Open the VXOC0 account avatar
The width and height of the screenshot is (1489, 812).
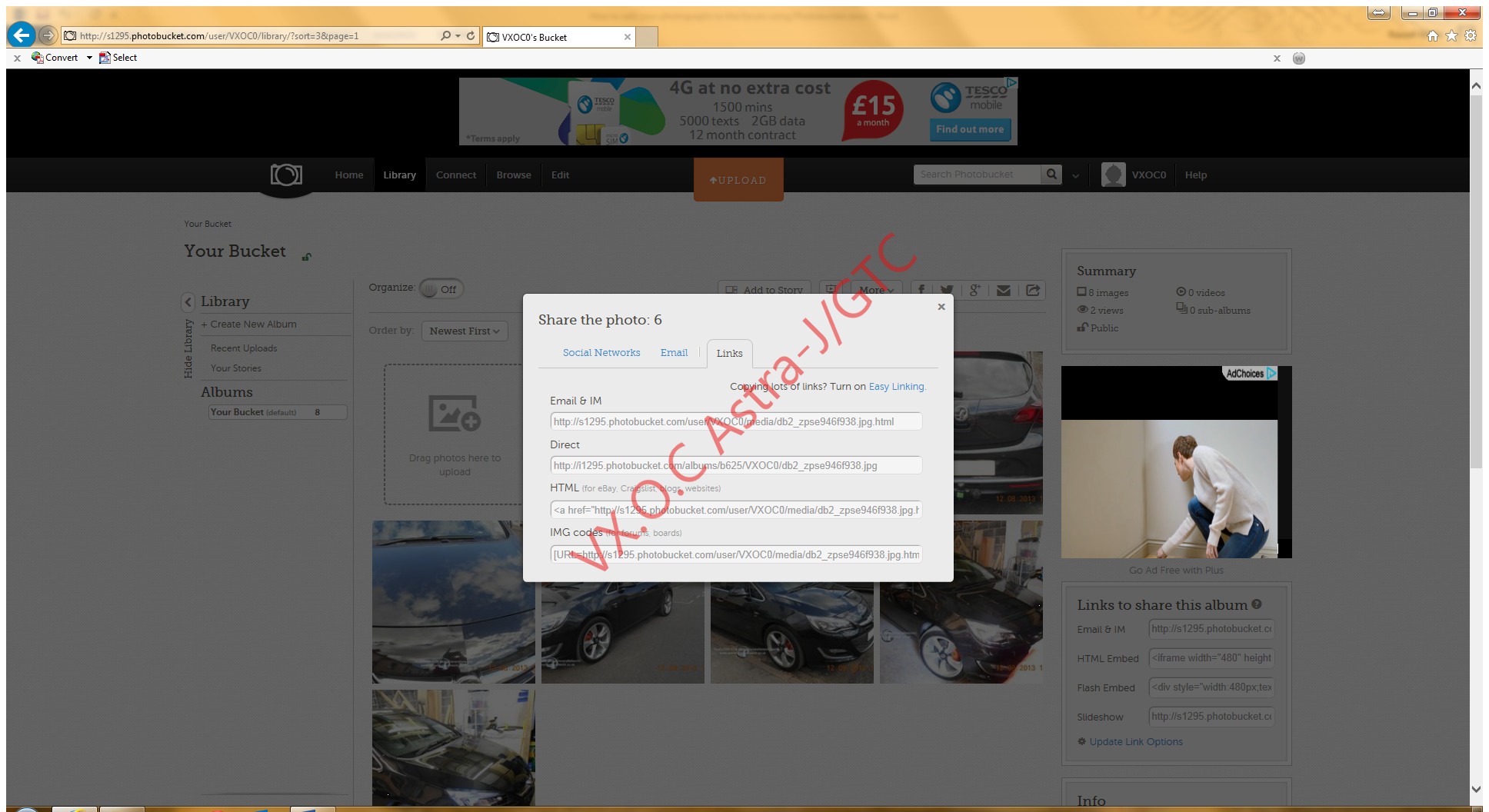(1112, 175)
